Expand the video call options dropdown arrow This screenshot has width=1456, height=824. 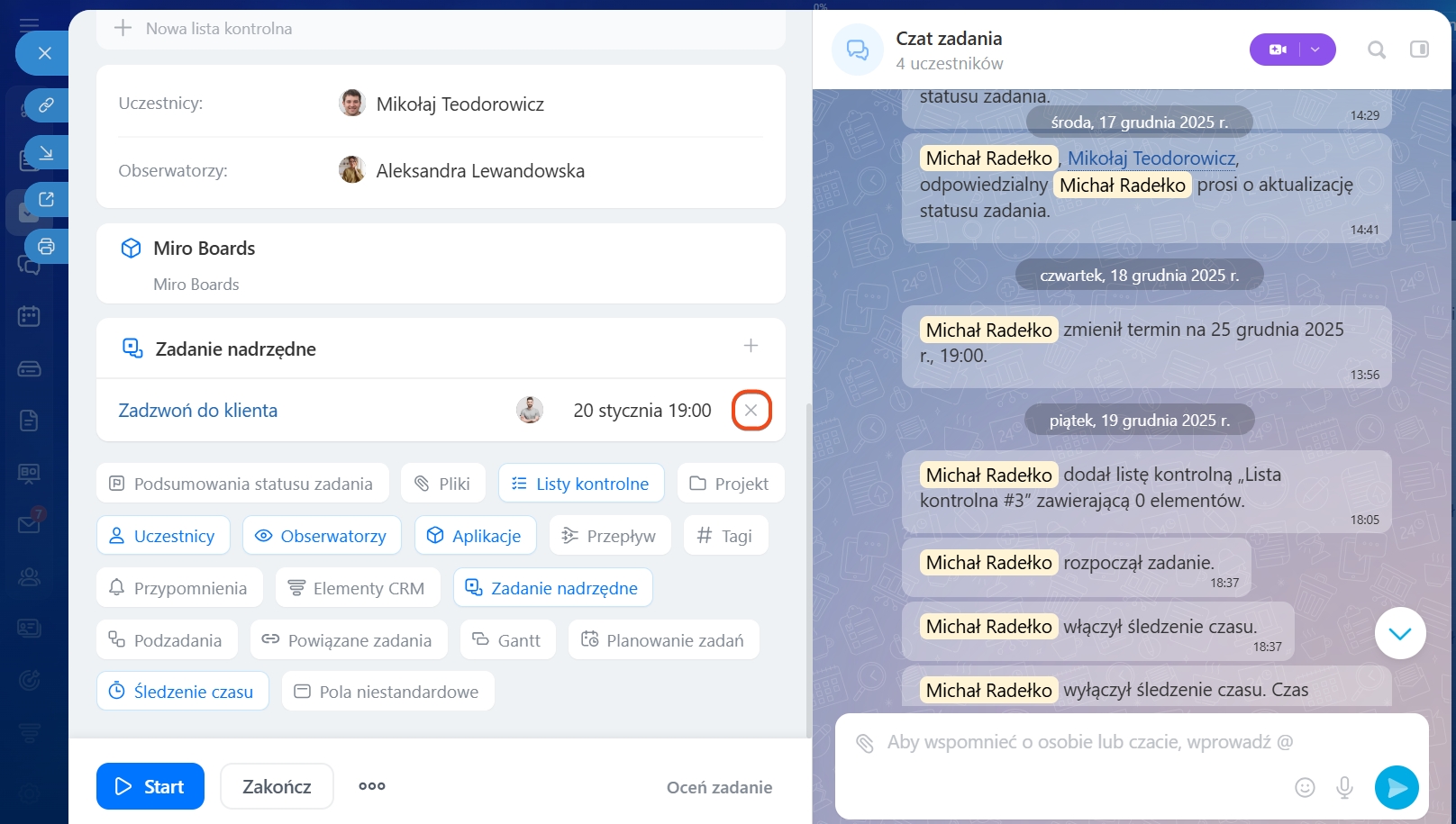tap(1315, 50)
